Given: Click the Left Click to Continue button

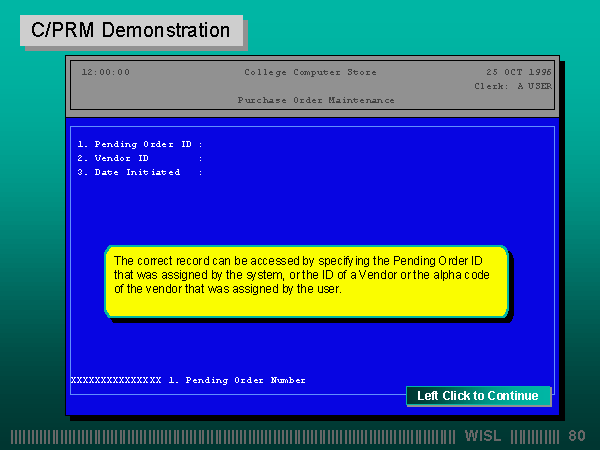Looking at the screenshot, I should [x=478, y=396].
